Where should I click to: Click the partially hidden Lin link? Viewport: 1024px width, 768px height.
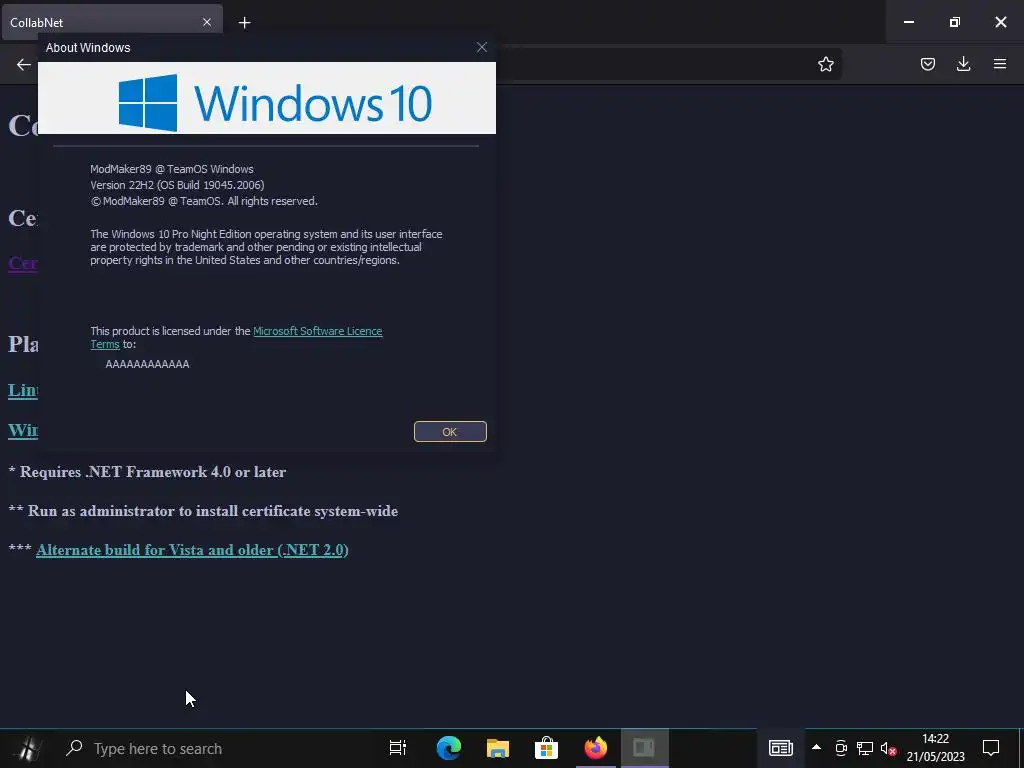pos(23,390)
